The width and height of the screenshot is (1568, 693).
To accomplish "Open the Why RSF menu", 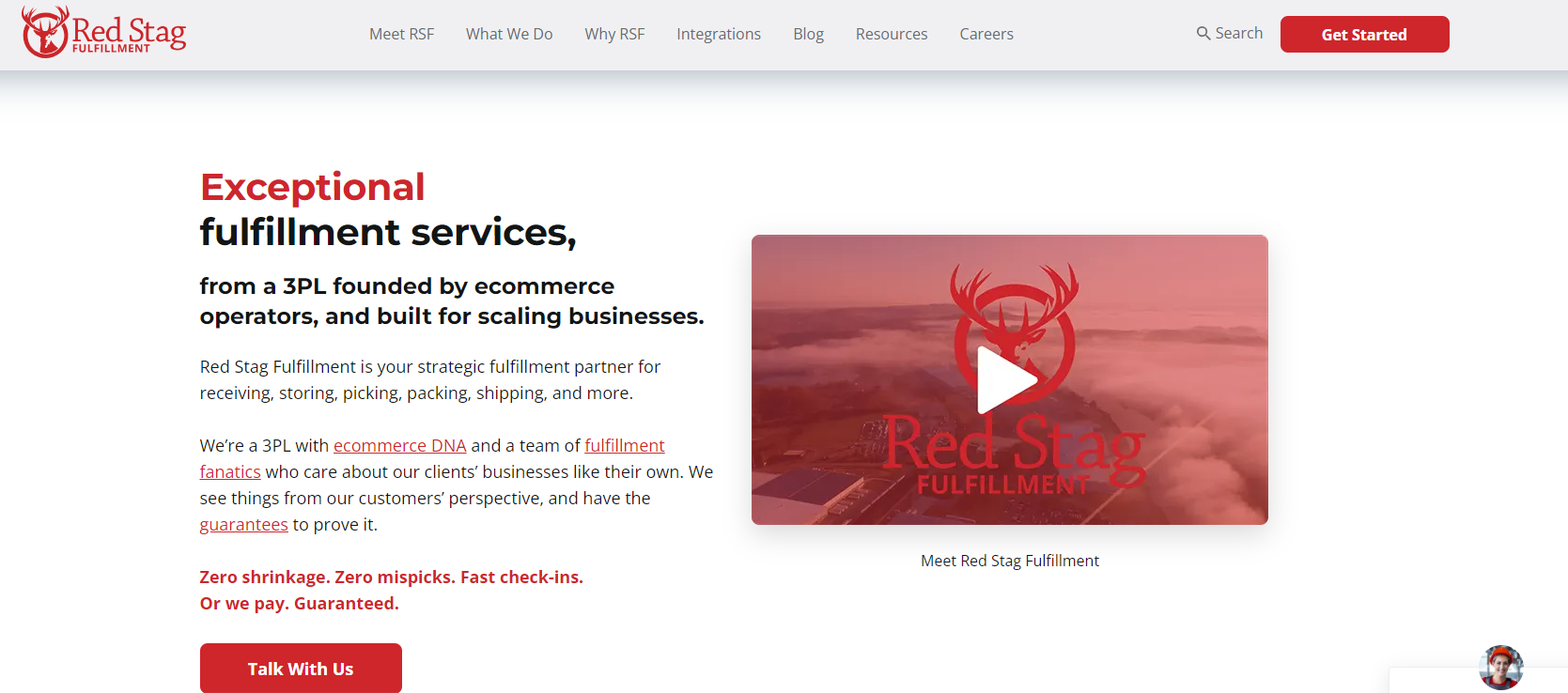I will click(x=614, y=34).
